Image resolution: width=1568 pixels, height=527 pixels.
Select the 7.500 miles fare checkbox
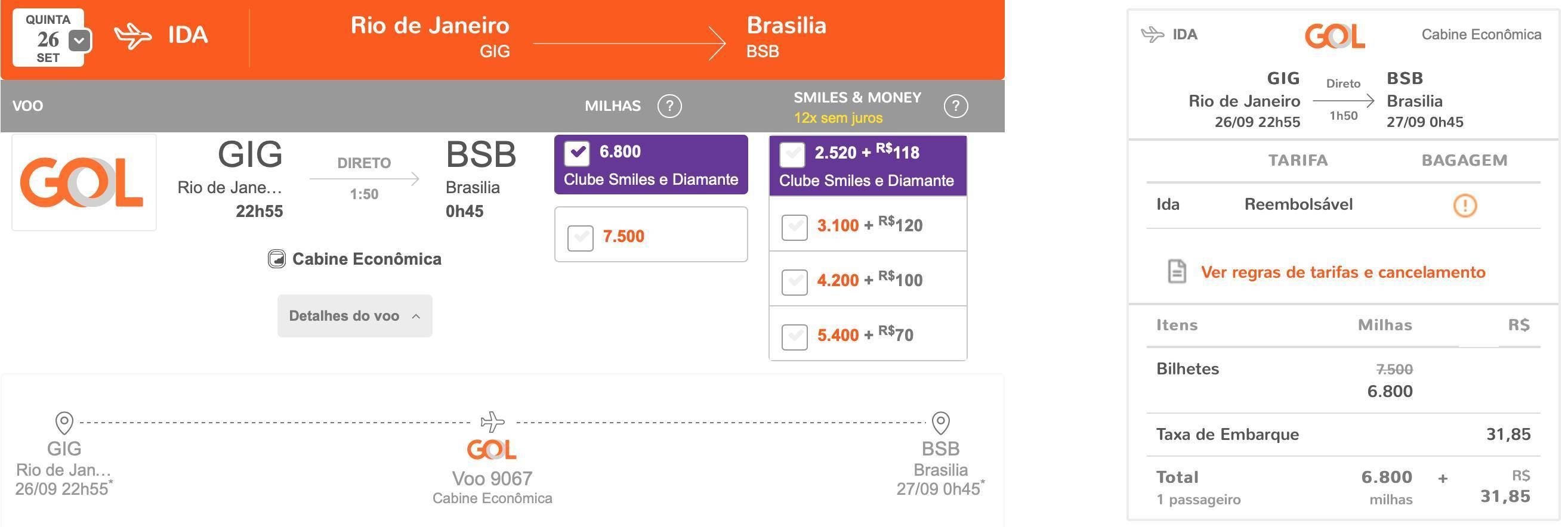click(x=580, y=237)
